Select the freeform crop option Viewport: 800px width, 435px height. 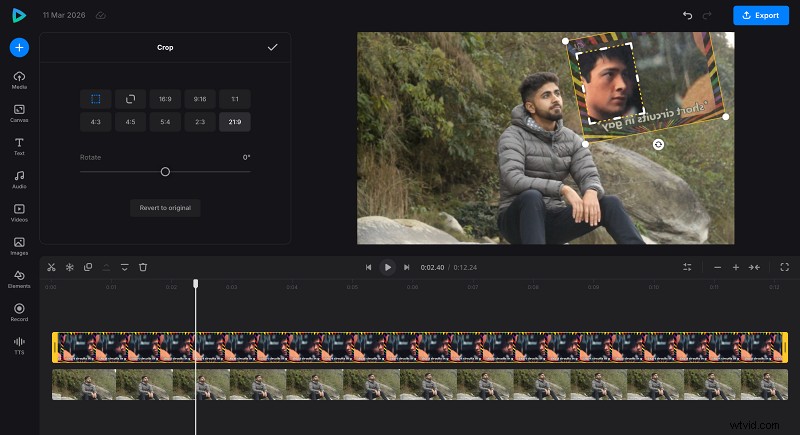95,99
